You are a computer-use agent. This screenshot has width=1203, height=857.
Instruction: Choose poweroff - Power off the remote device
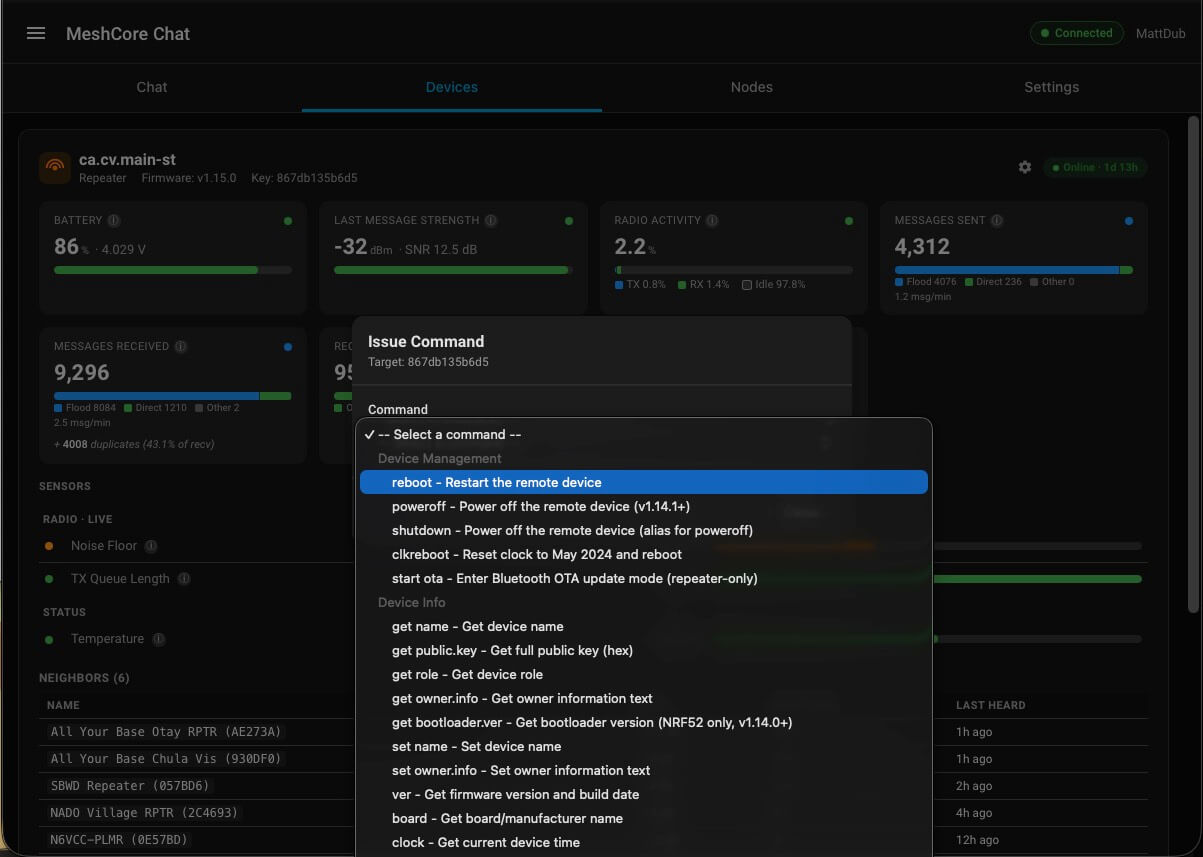(644, 506)
